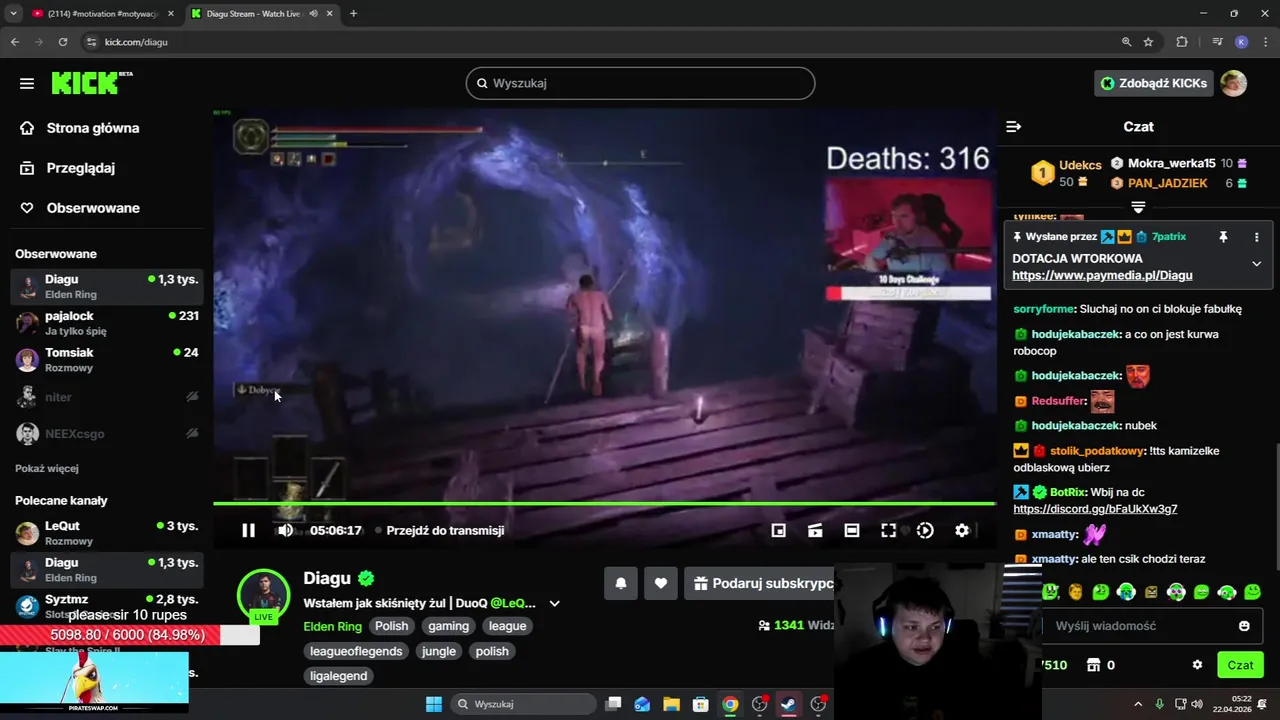Collapse the chat panel arrow icon
1280x720 pixels.
[1013, 127]
